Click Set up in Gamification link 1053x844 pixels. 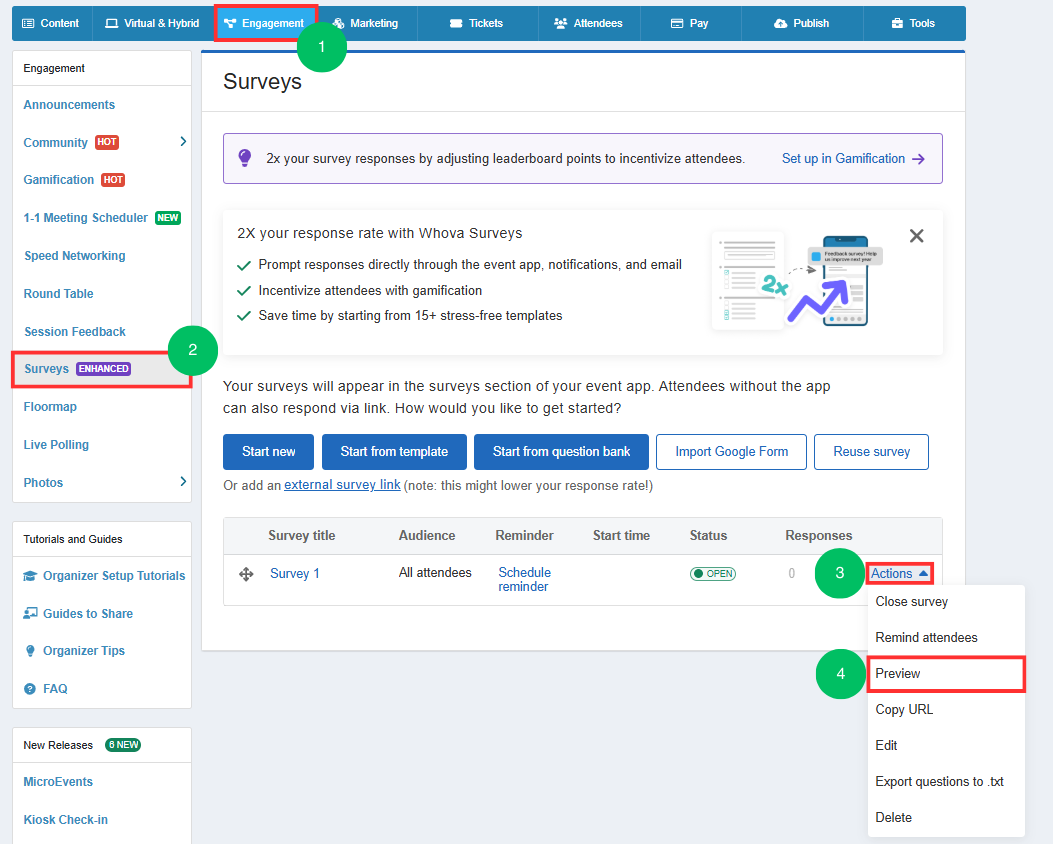(843, 158)
